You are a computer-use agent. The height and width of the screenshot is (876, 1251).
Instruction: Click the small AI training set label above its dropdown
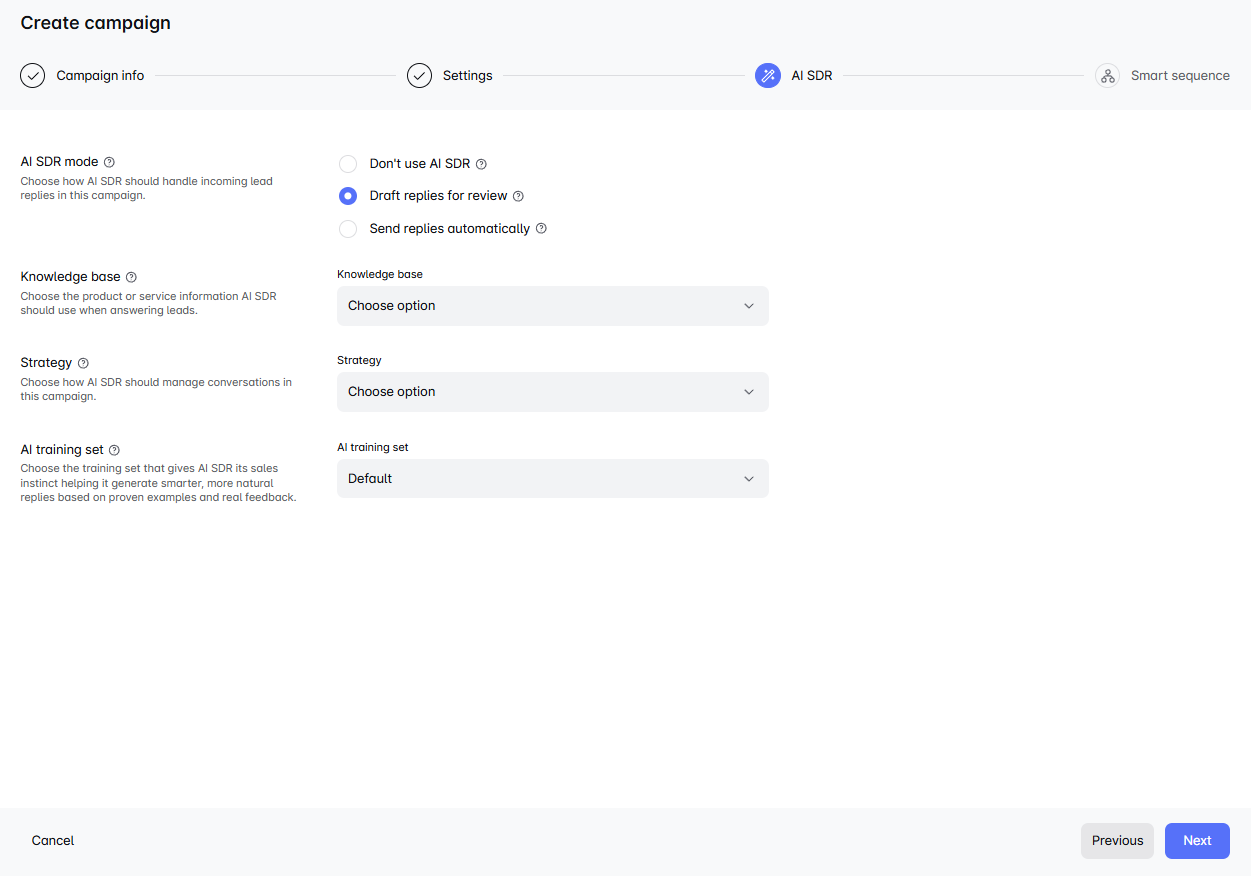373,447
